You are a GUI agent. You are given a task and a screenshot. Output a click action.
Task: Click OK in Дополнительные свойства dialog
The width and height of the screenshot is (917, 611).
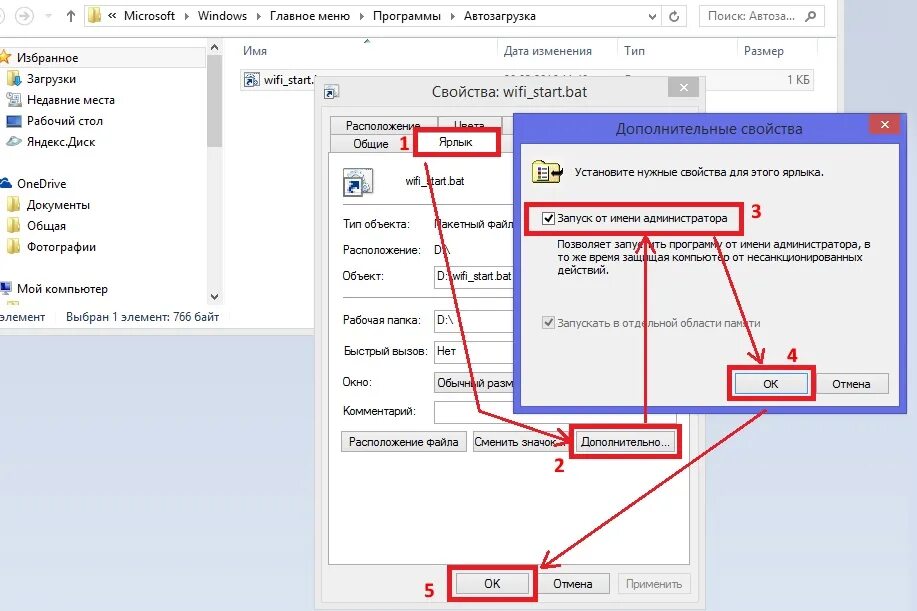[771, 384]
